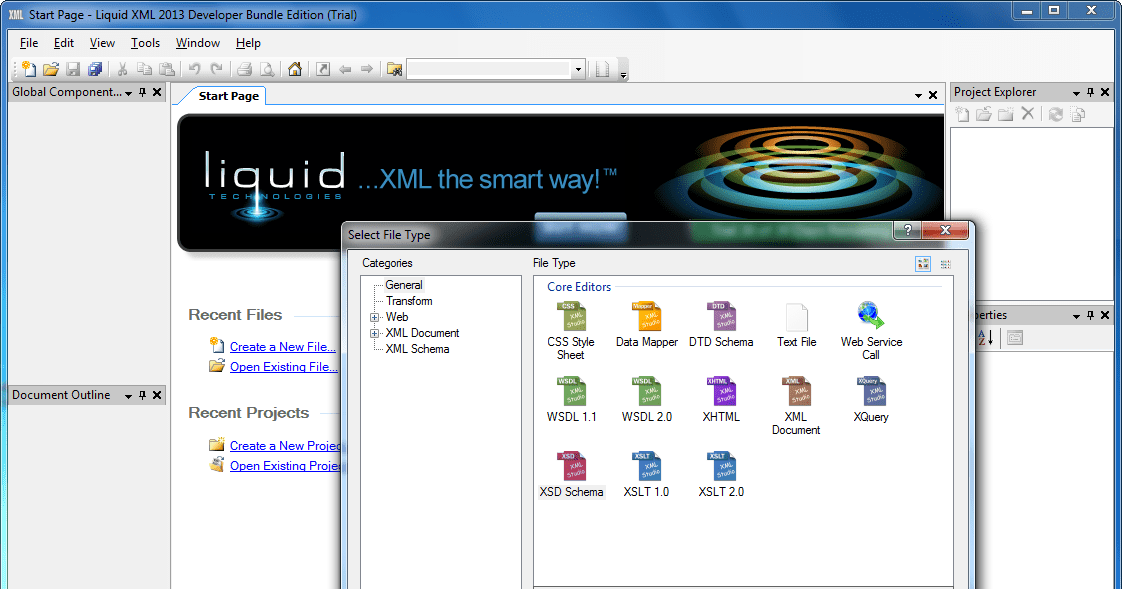
Task: Select the Web Service Call file type
Action: point(871,331)
